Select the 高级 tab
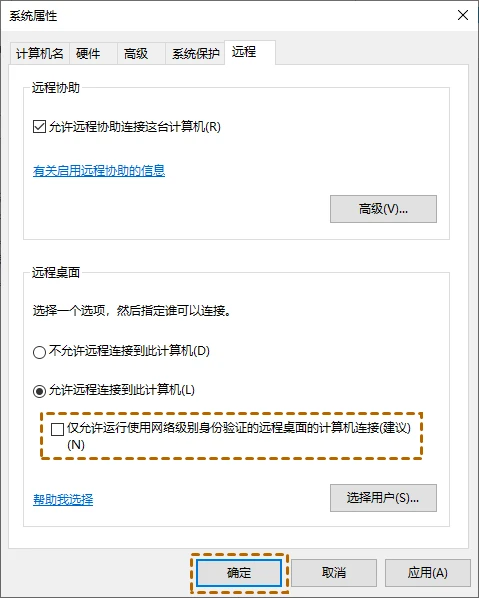The height and width of the screenshot is (598, 479). tap(141, 53)
